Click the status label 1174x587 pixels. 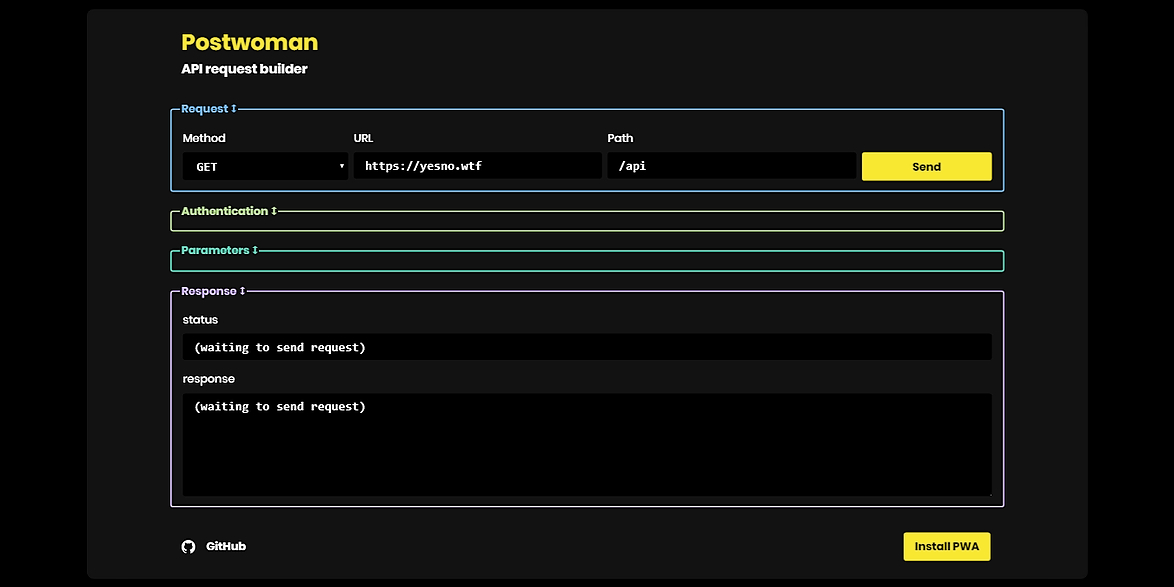click(x=200, y=320)
